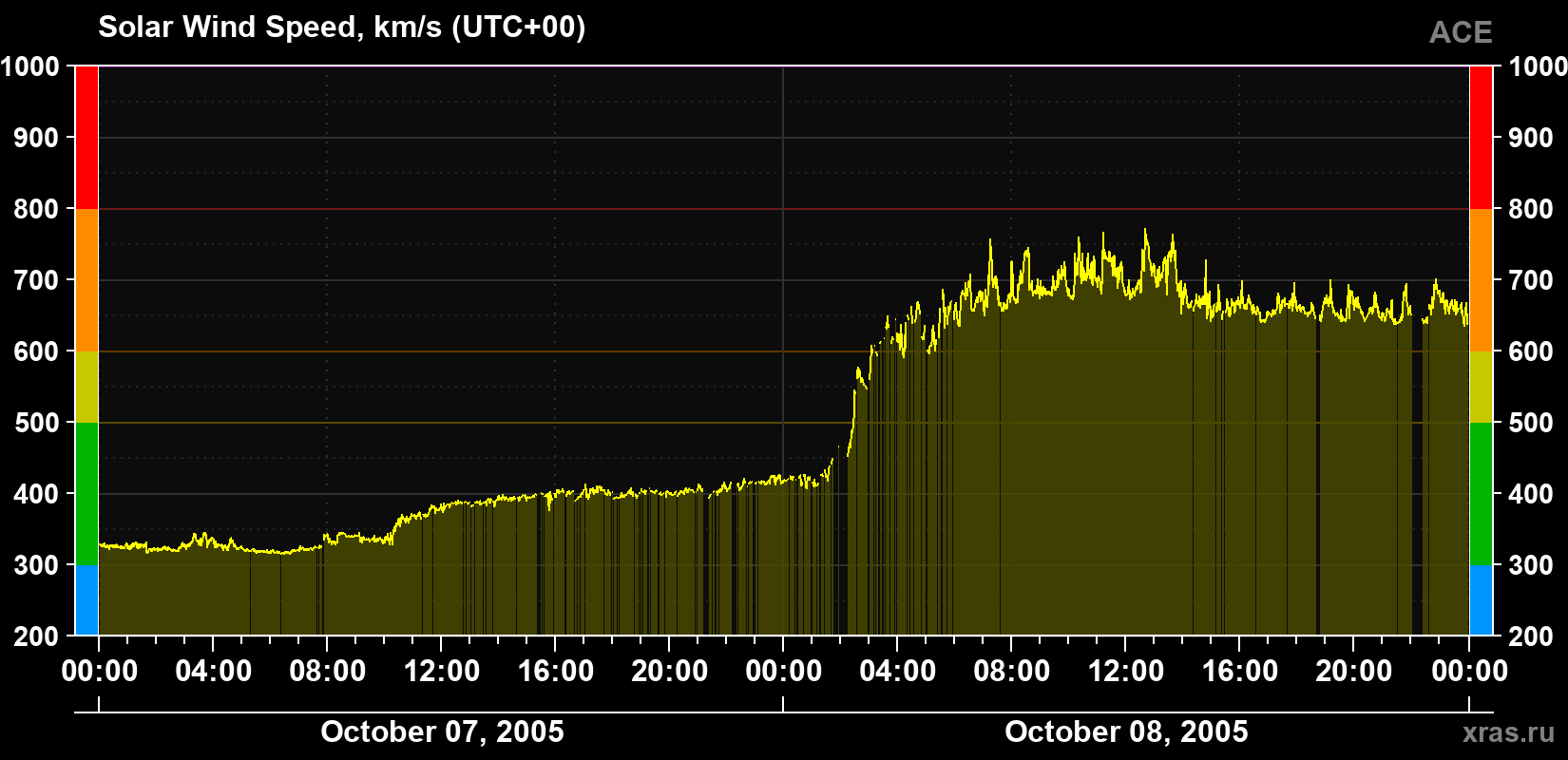Click the red band of the left-axis color scale
Screen dimensions: 1568x760
(86, 138)
